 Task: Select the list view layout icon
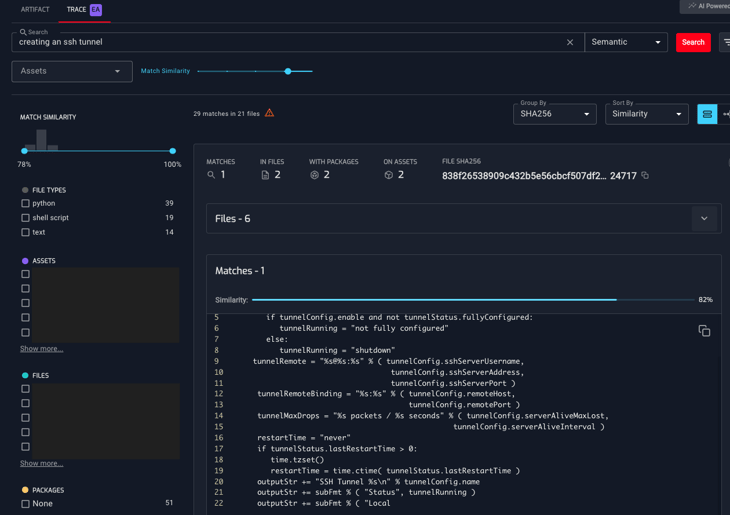[707, 114]
